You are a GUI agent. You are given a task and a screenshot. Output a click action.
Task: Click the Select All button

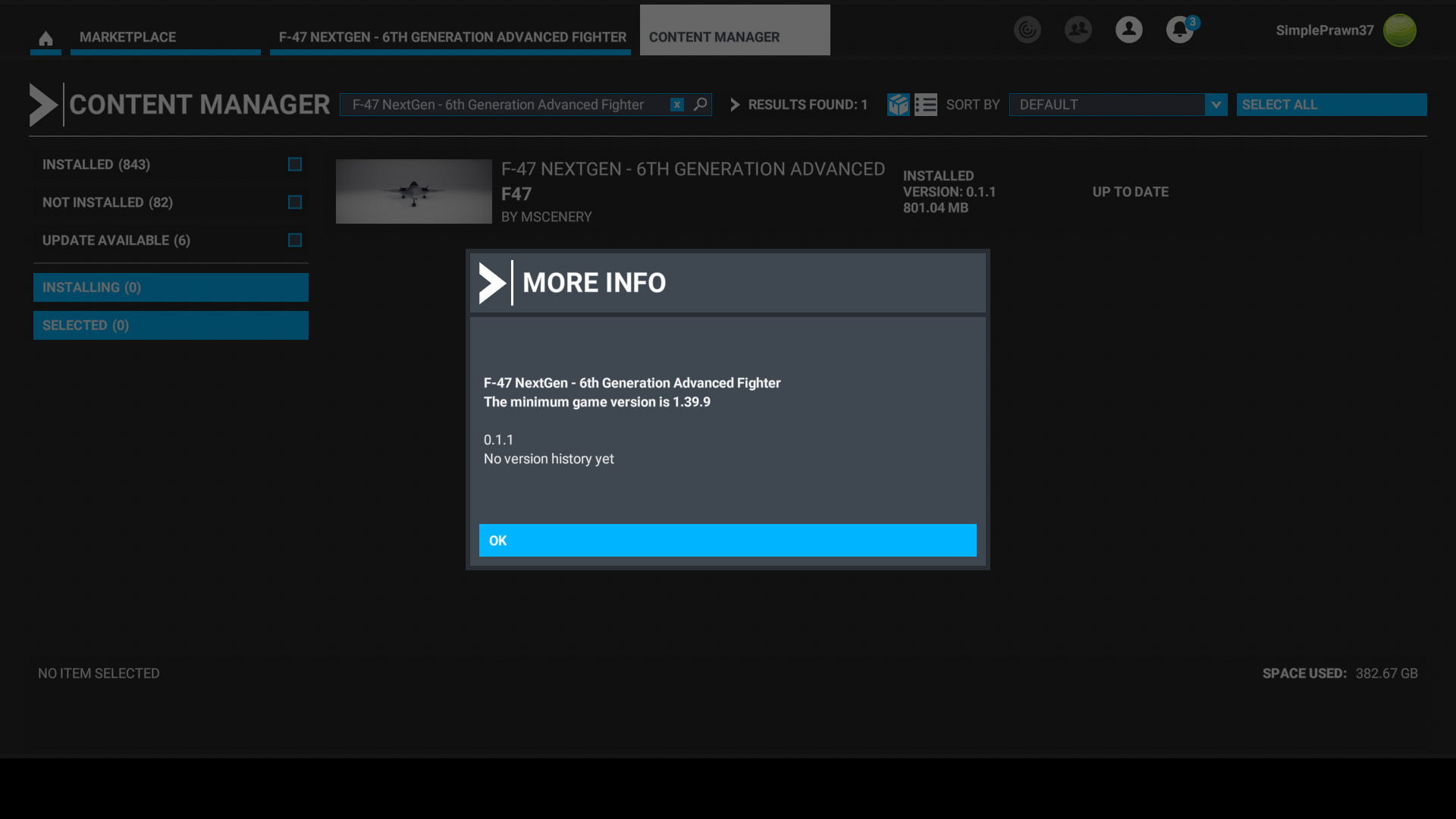(x=1331, y=105)
